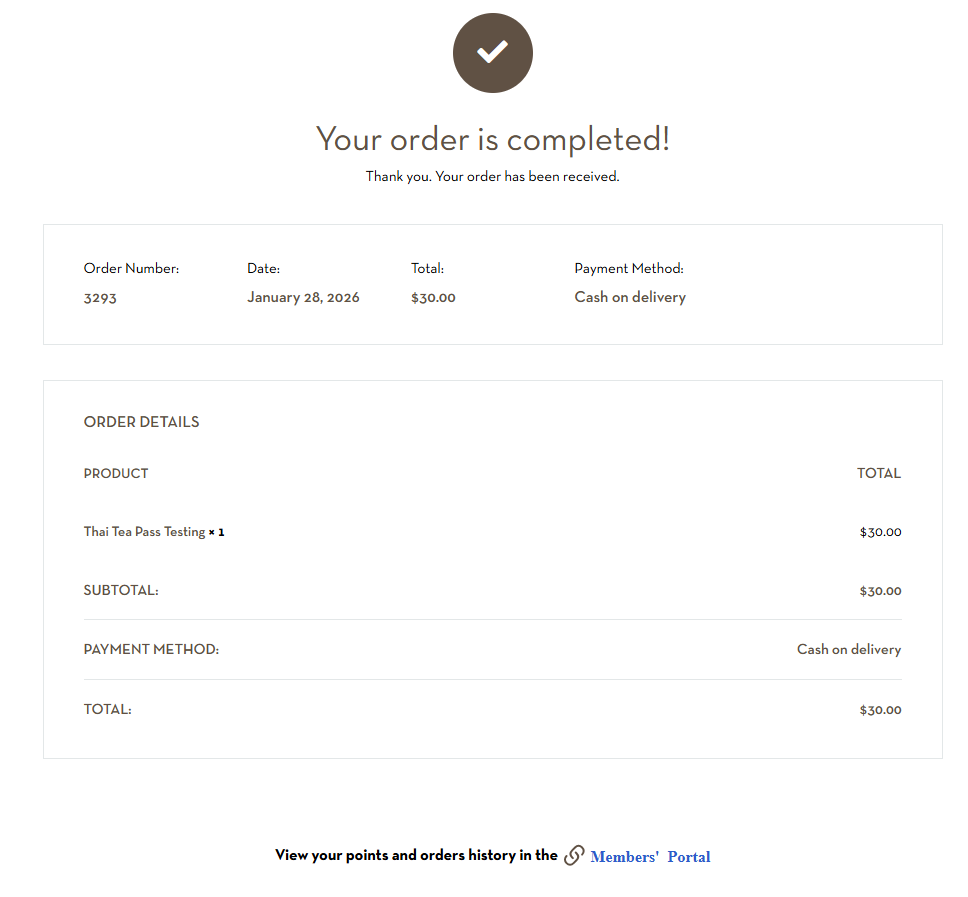Click the product quantity × 1
The height and width of the screenshot is (897, 968).
217,532
